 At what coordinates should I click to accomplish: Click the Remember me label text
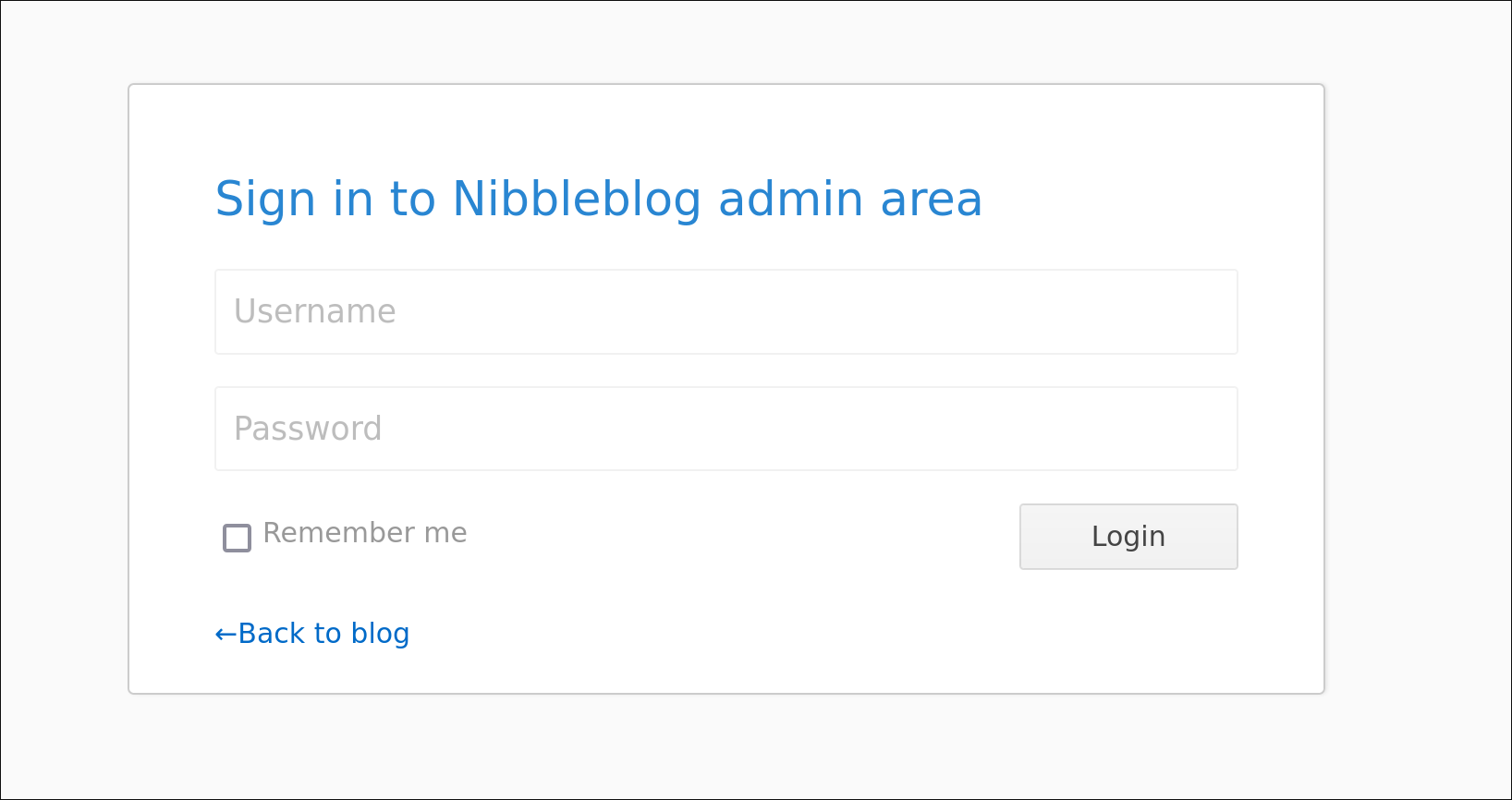click(364, 533)
